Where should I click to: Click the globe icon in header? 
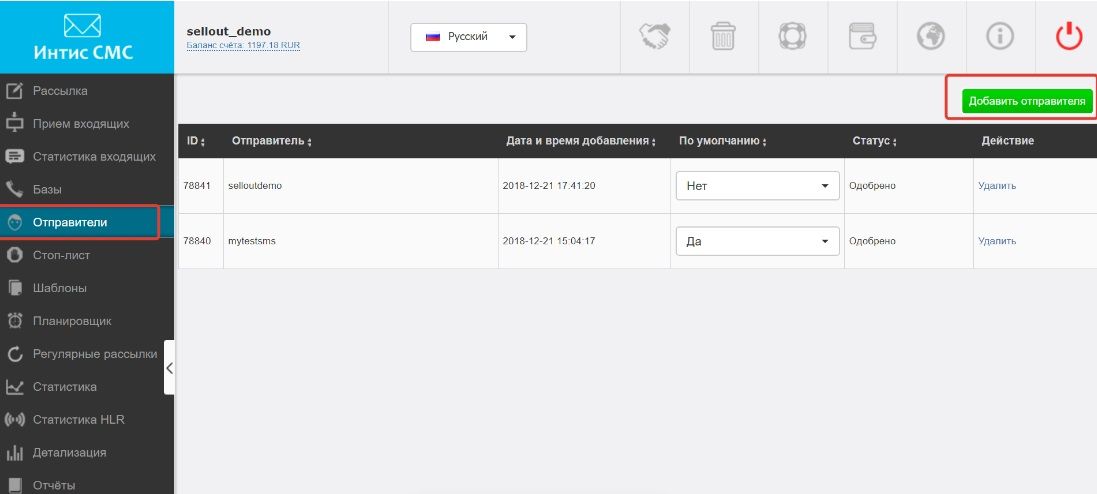[930, 36]
